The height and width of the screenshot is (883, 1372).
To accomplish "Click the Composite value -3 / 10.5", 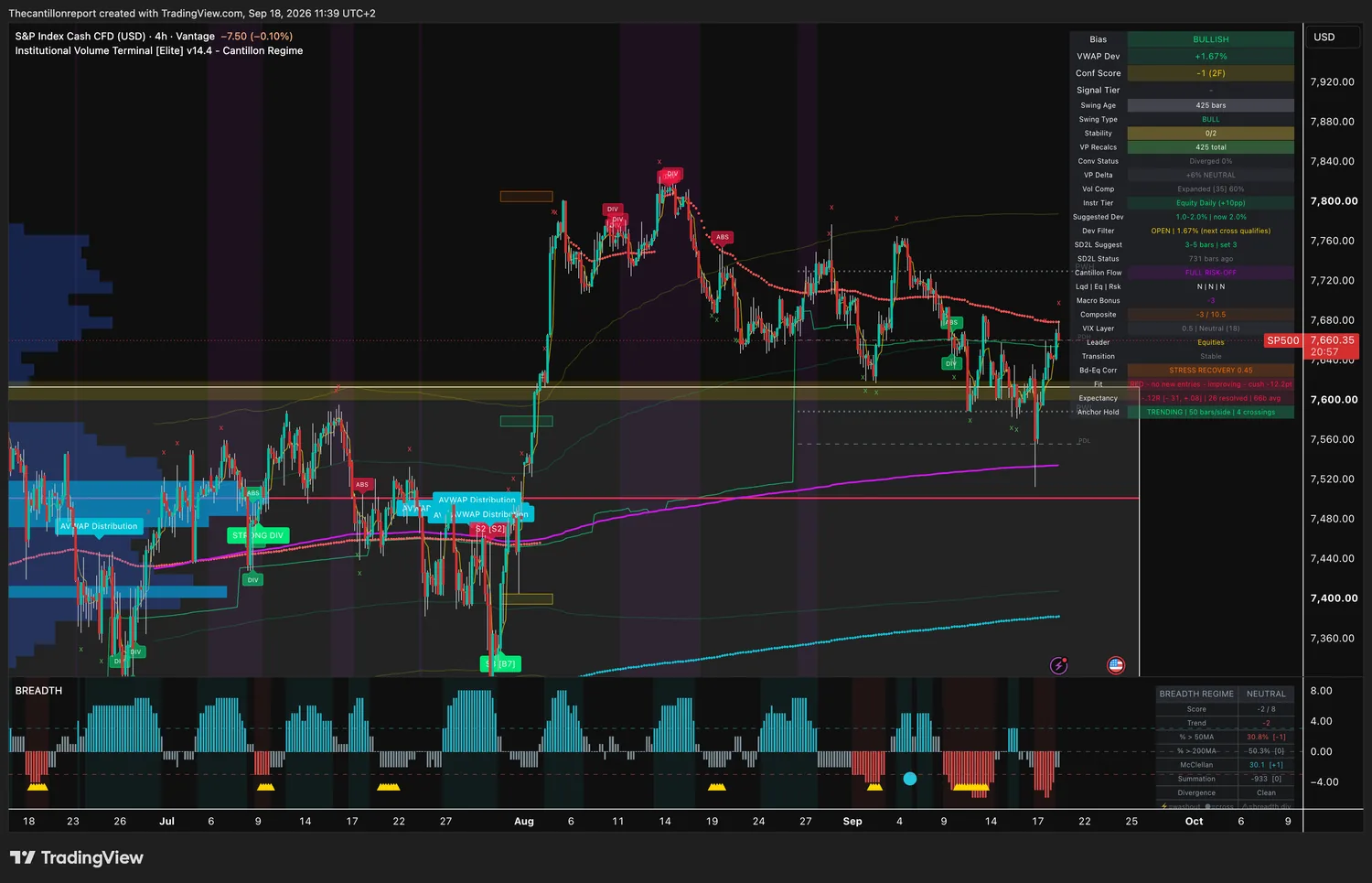I will (x=1210, y=315).
